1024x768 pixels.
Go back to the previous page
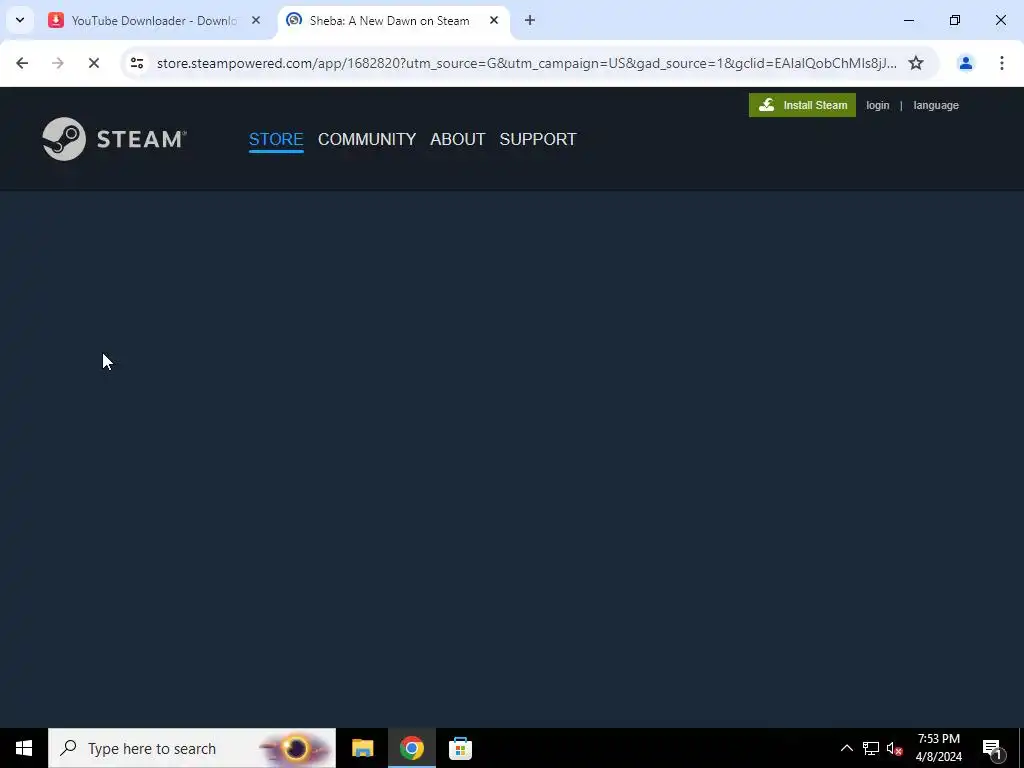click(x=22, y=63)
